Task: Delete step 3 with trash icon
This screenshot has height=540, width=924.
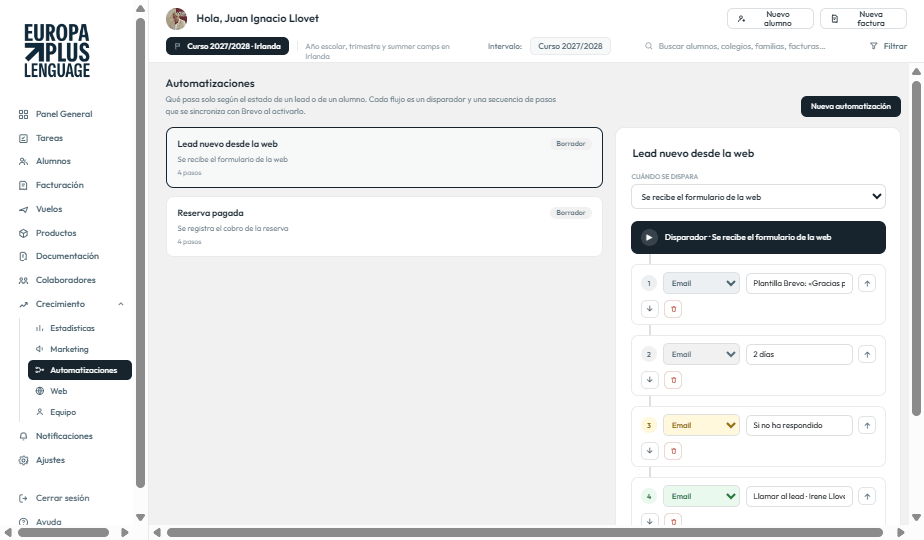Action: pos(673,451)
